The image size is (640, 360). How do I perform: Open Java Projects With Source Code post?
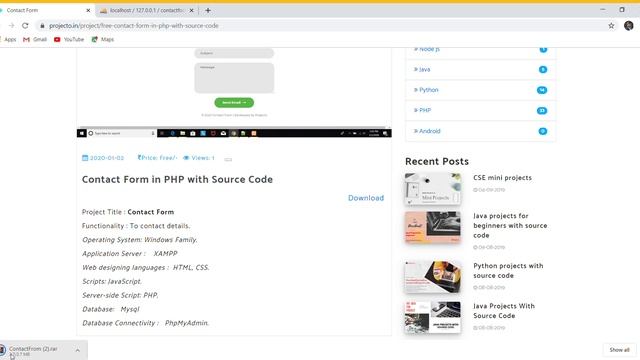point(504,311)
